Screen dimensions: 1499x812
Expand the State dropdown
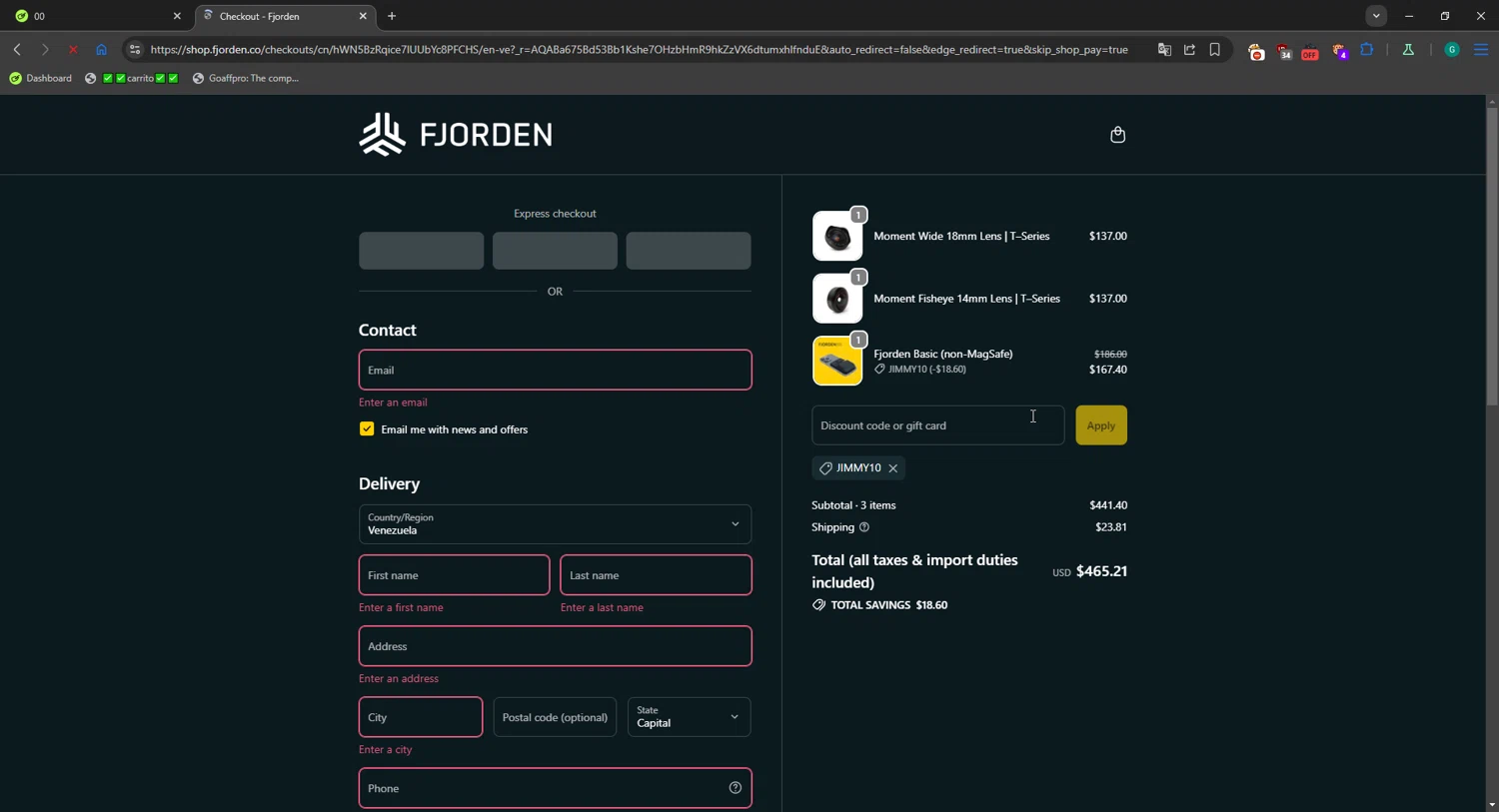[689, 717]
